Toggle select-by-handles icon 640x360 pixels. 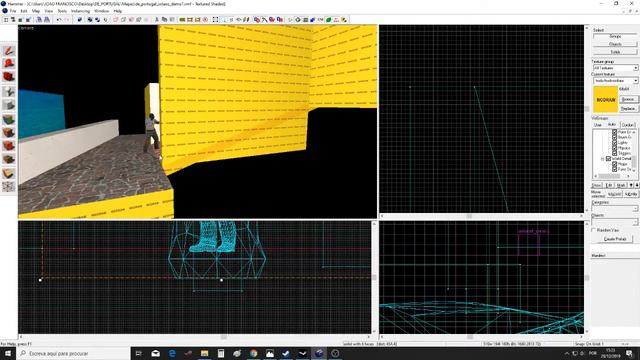pos(216,20)
